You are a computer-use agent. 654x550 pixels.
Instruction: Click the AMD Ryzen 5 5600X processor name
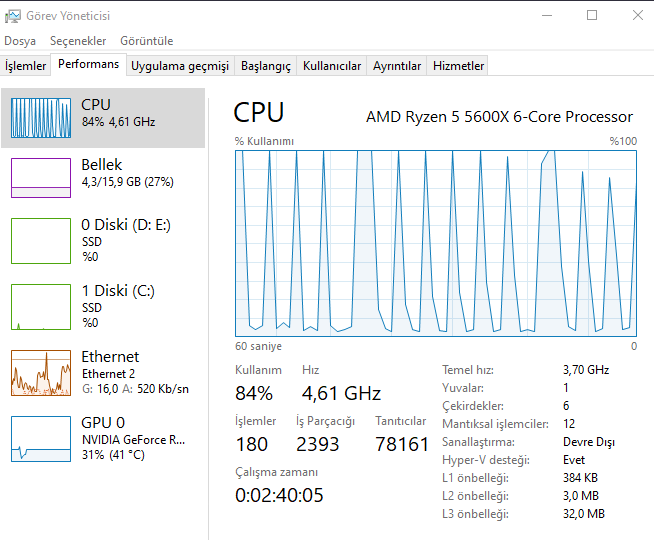pyautogui.click(x=499, y=117)
